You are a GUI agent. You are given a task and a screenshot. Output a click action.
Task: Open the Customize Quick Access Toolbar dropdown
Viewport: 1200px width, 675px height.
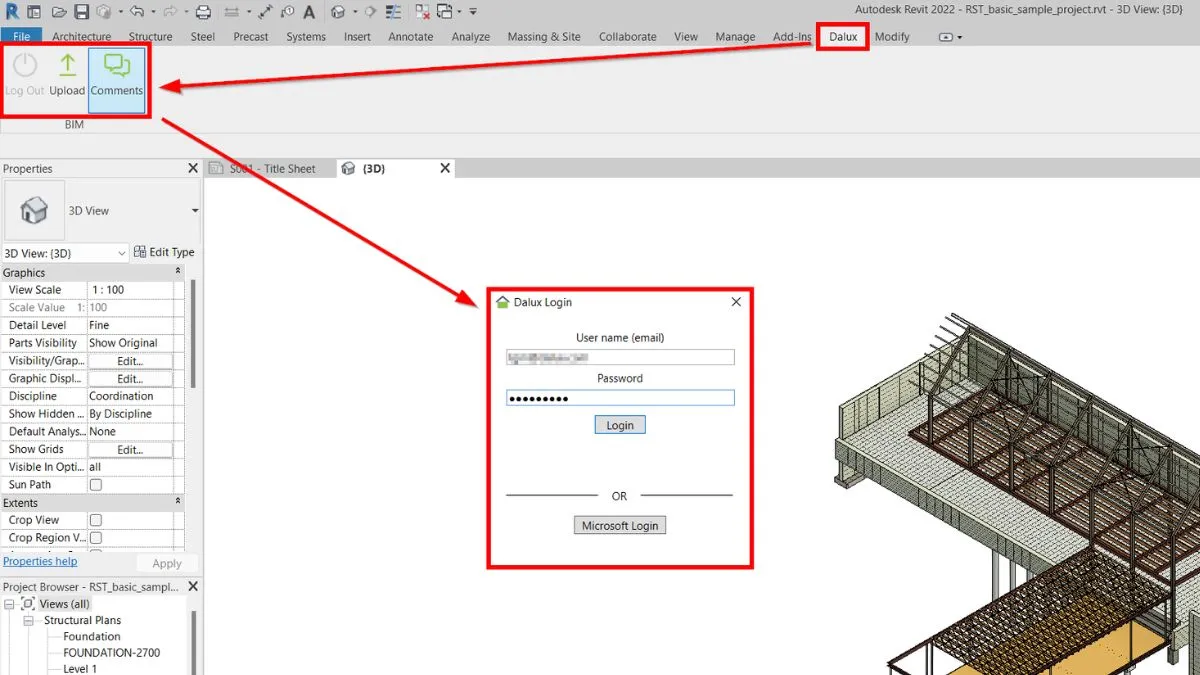pos(472,12)
